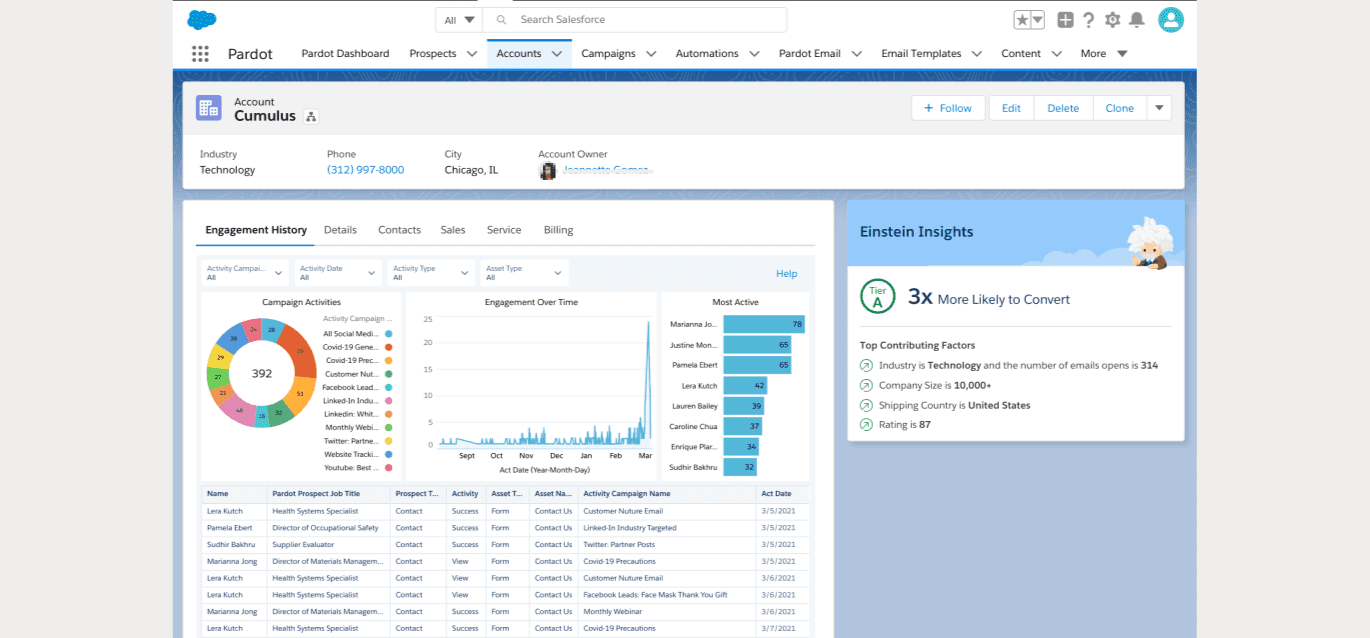Sort by the Act Date column header
The image size is (1370, 638).
click(x=783, y=493)
